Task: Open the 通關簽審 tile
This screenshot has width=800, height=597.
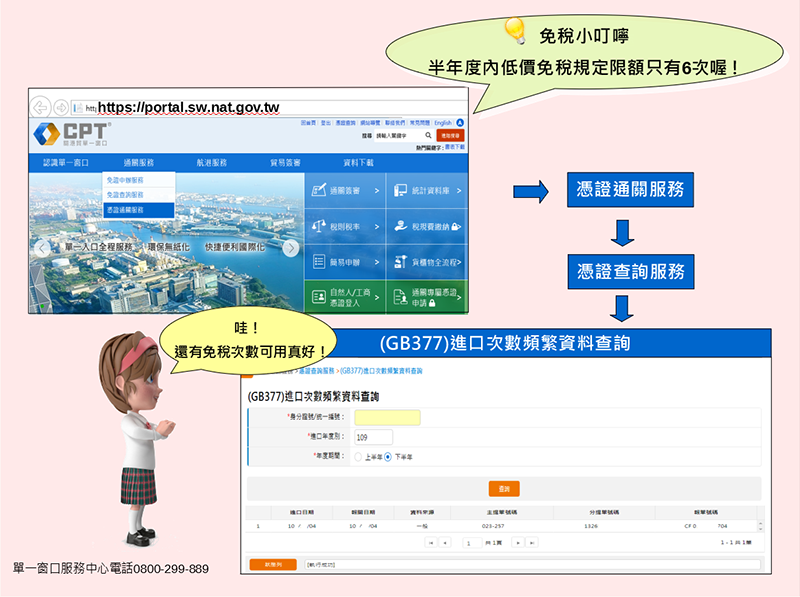Action: click(x=343, y=189)
